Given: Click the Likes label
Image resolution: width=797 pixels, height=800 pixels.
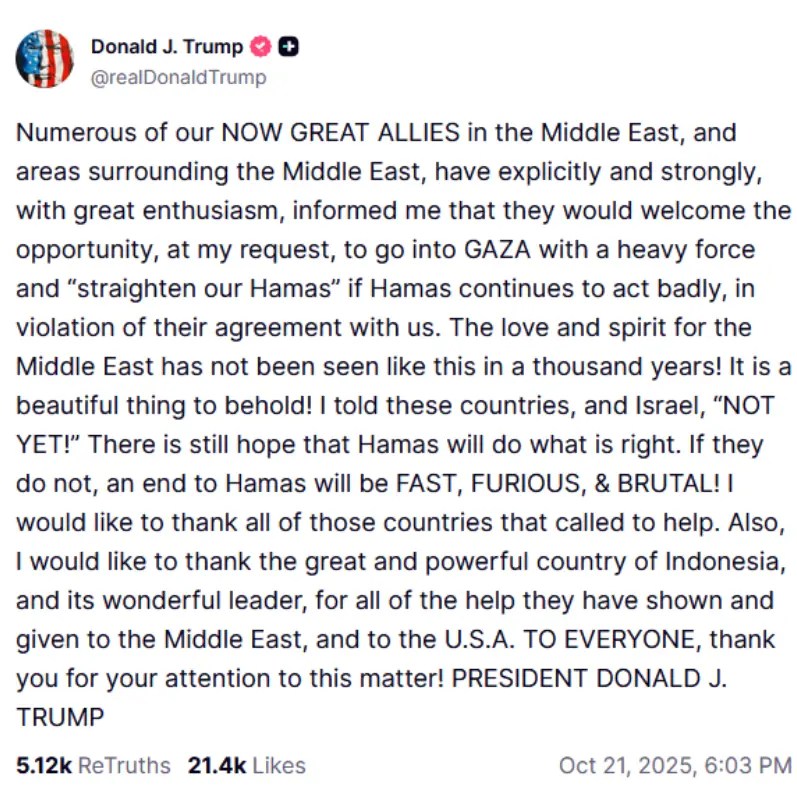Looking at the screenshot, I should coord(279,765).
